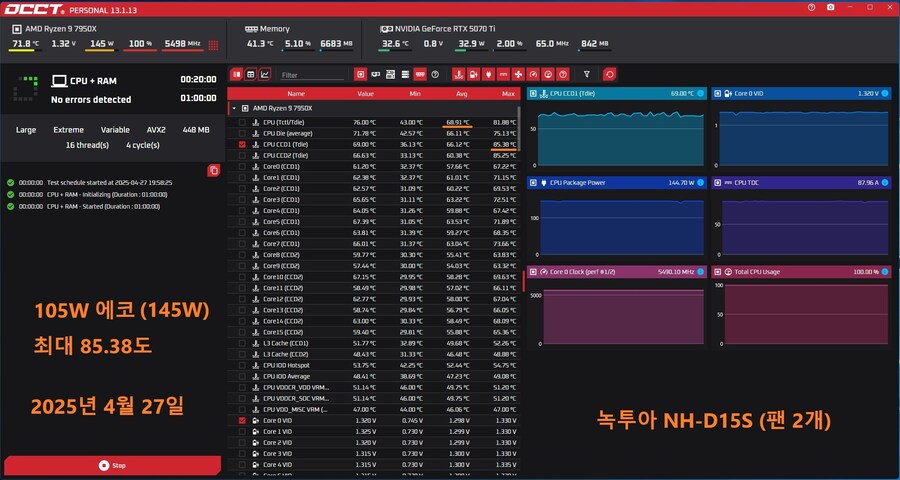Viewport: 900px width, 480px height.
Task: Take a screenshot with camera icon
Action: coord(831,7)
